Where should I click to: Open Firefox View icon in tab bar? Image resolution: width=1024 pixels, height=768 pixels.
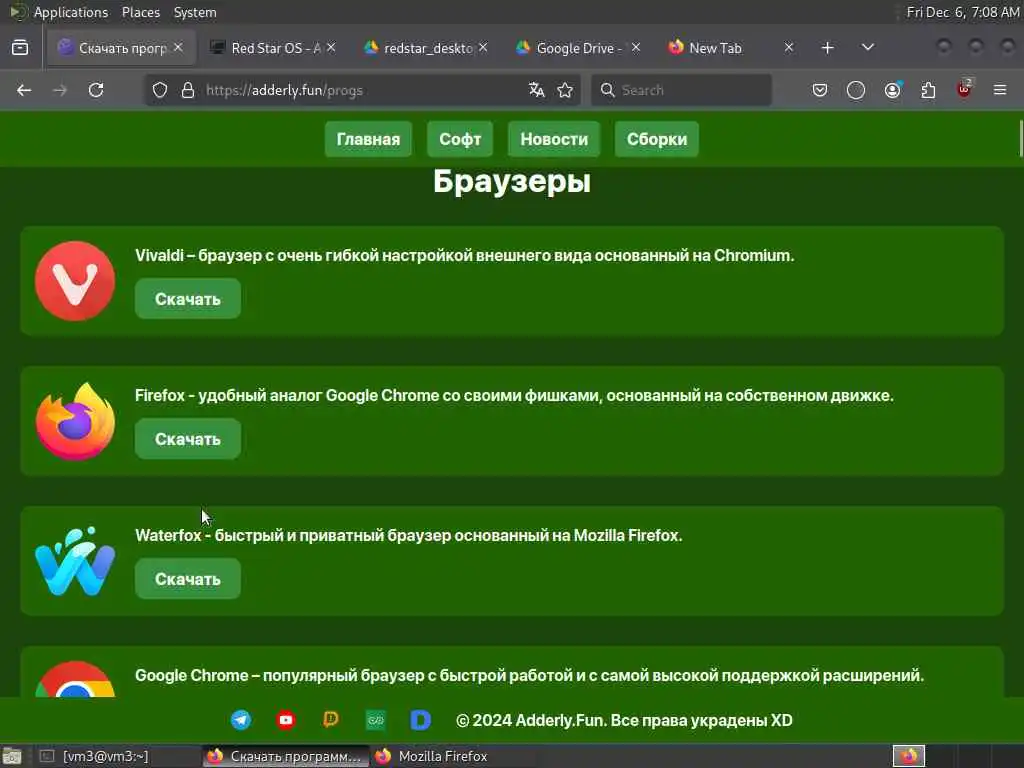click(x=20, y=48)
